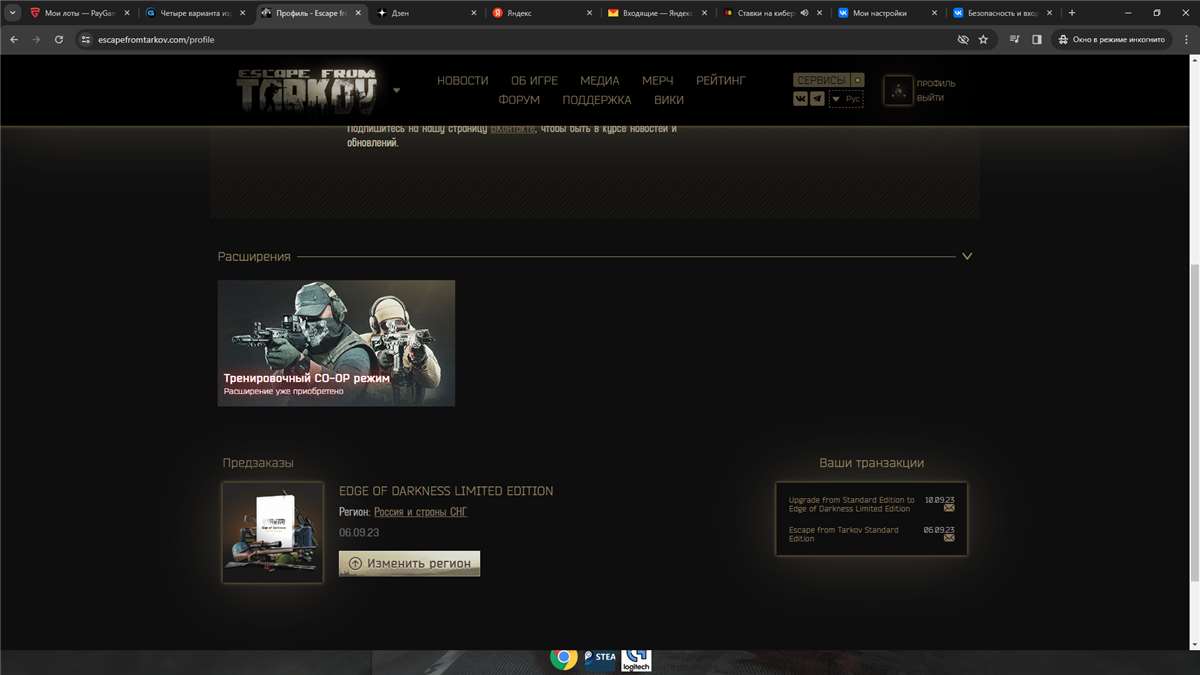Image resolution: width=1200 pixels, height=675 pixels.
Task: Open the Тренировочный CO-OP режим expansion card
Action: (x=336, y=343)
